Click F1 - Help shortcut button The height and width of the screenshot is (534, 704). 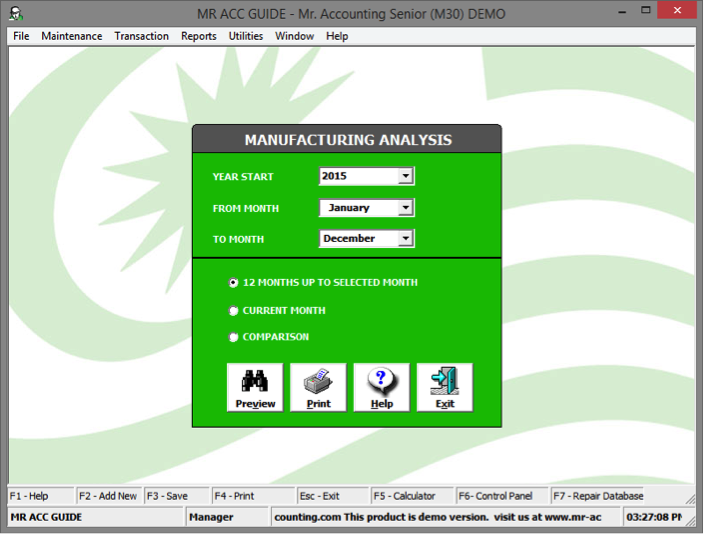tap(41, 496)
